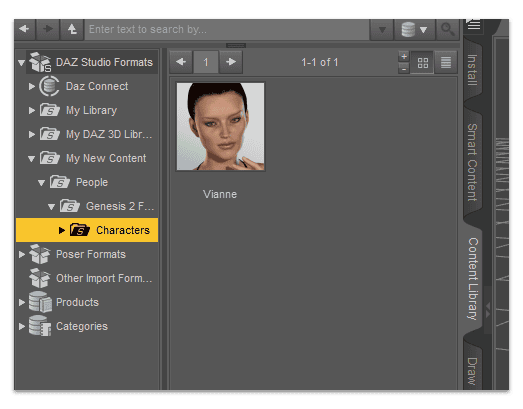
Task: Click the Daz Connect database icon
Action: tap(49, 86)
